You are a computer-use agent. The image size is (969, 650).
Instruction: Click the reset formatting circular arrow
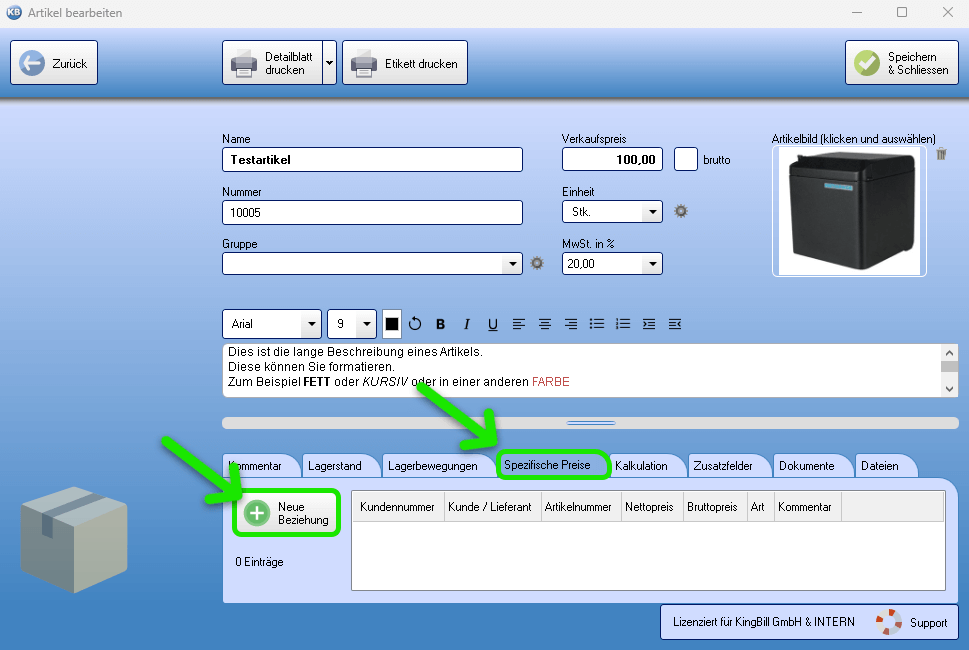click(x=415, y=324)
